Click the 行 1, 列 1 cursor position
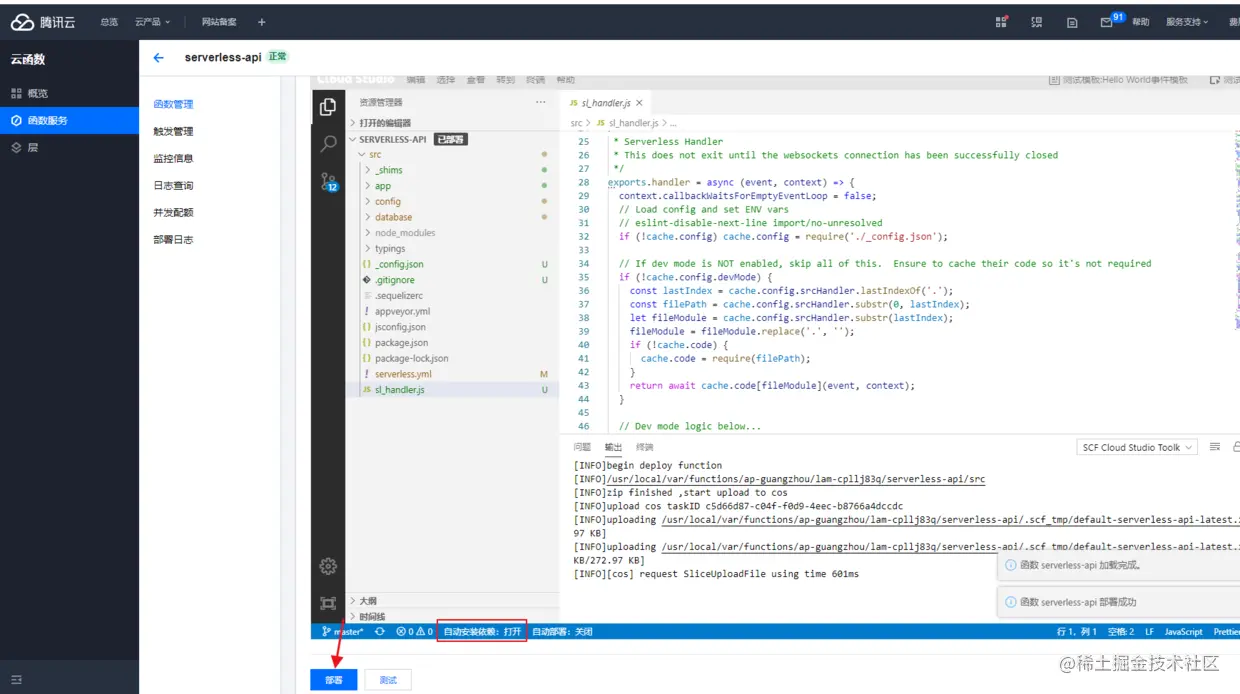 pyautogui.click(x=1077, y=632)
